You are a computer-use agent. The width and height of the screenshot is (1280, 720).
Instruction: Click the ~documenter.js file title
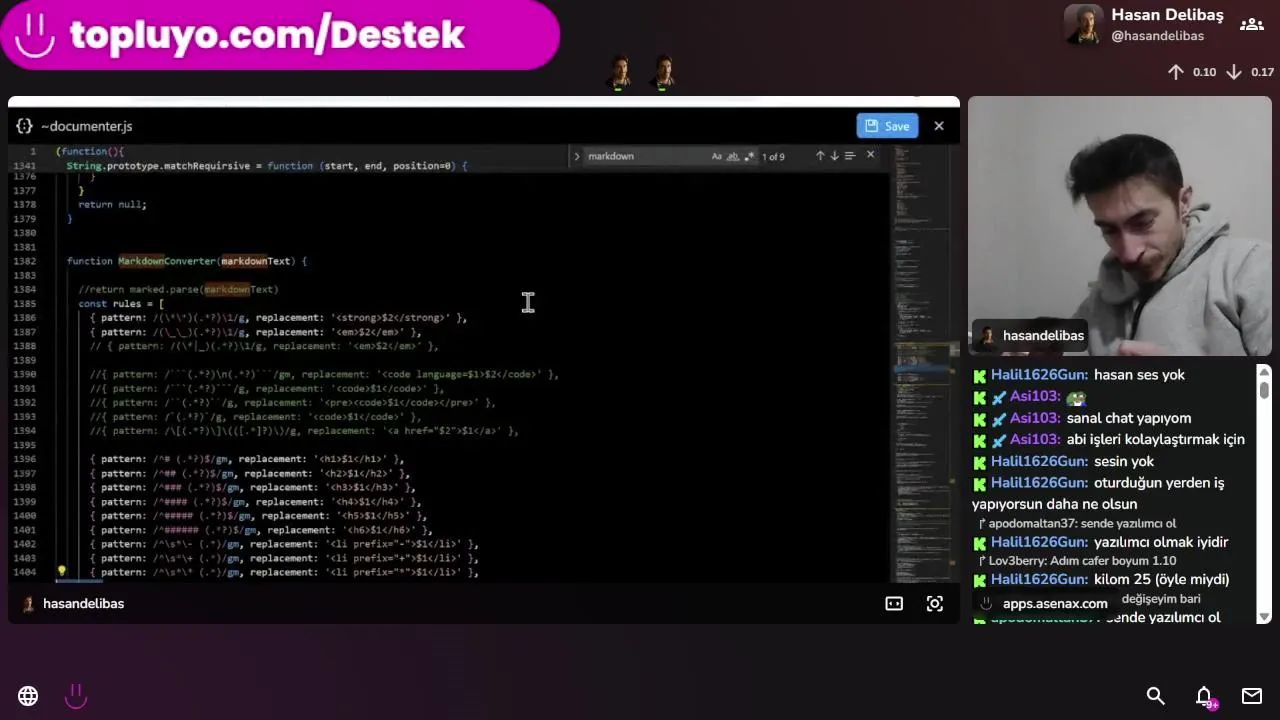coord(86,126)
